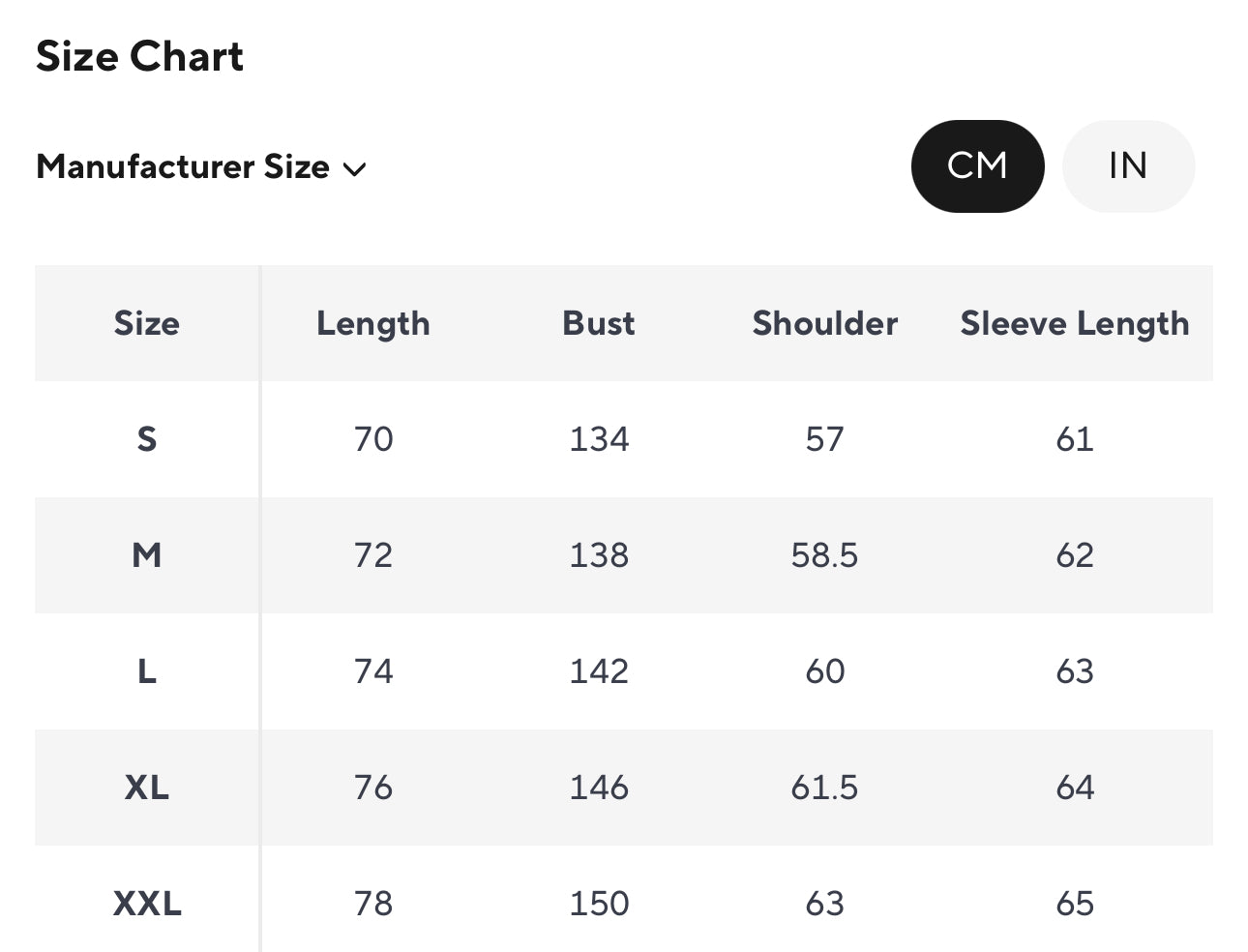Click the L size row label
The image size is (1248, 952).
pyautogui.click(x=146, y=671)
